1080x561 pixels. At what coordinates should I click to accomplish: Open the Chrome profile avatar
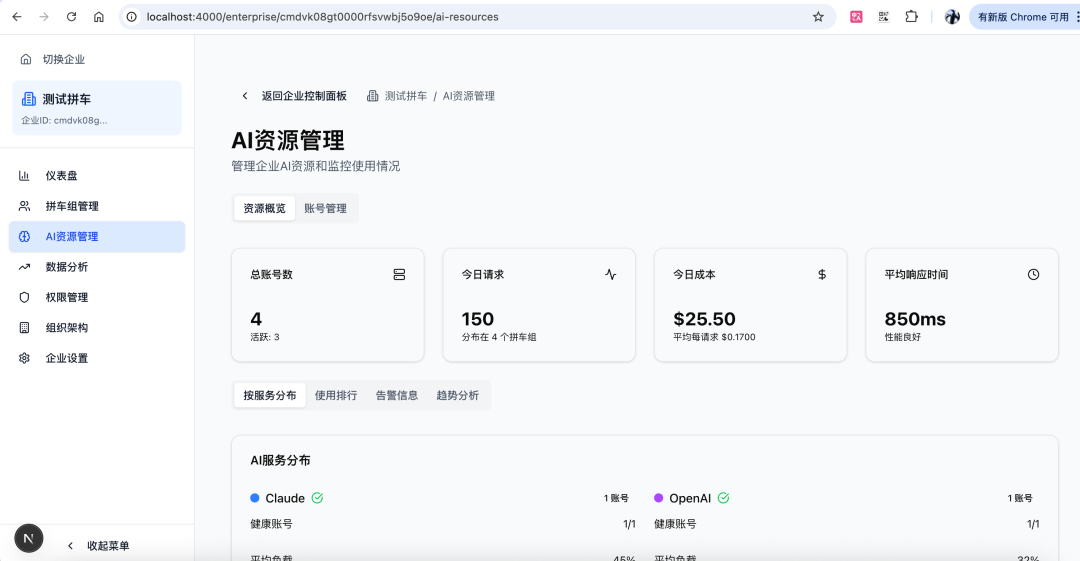point(953,17)
